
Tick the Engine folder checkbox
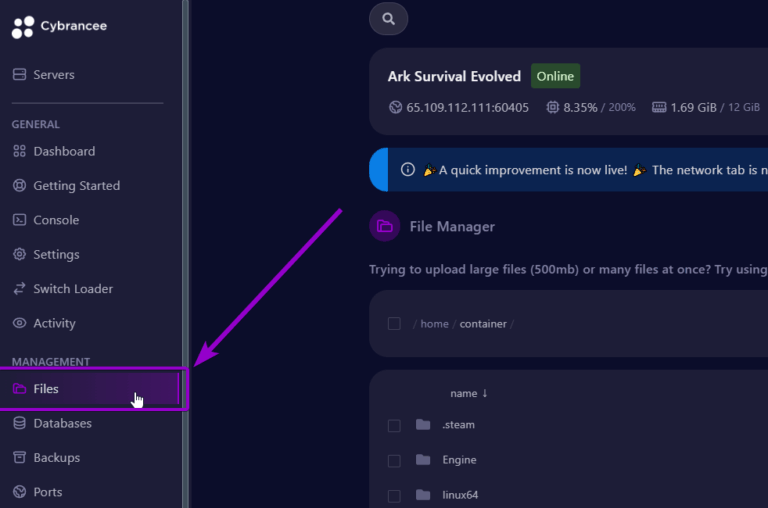point(394,461)
